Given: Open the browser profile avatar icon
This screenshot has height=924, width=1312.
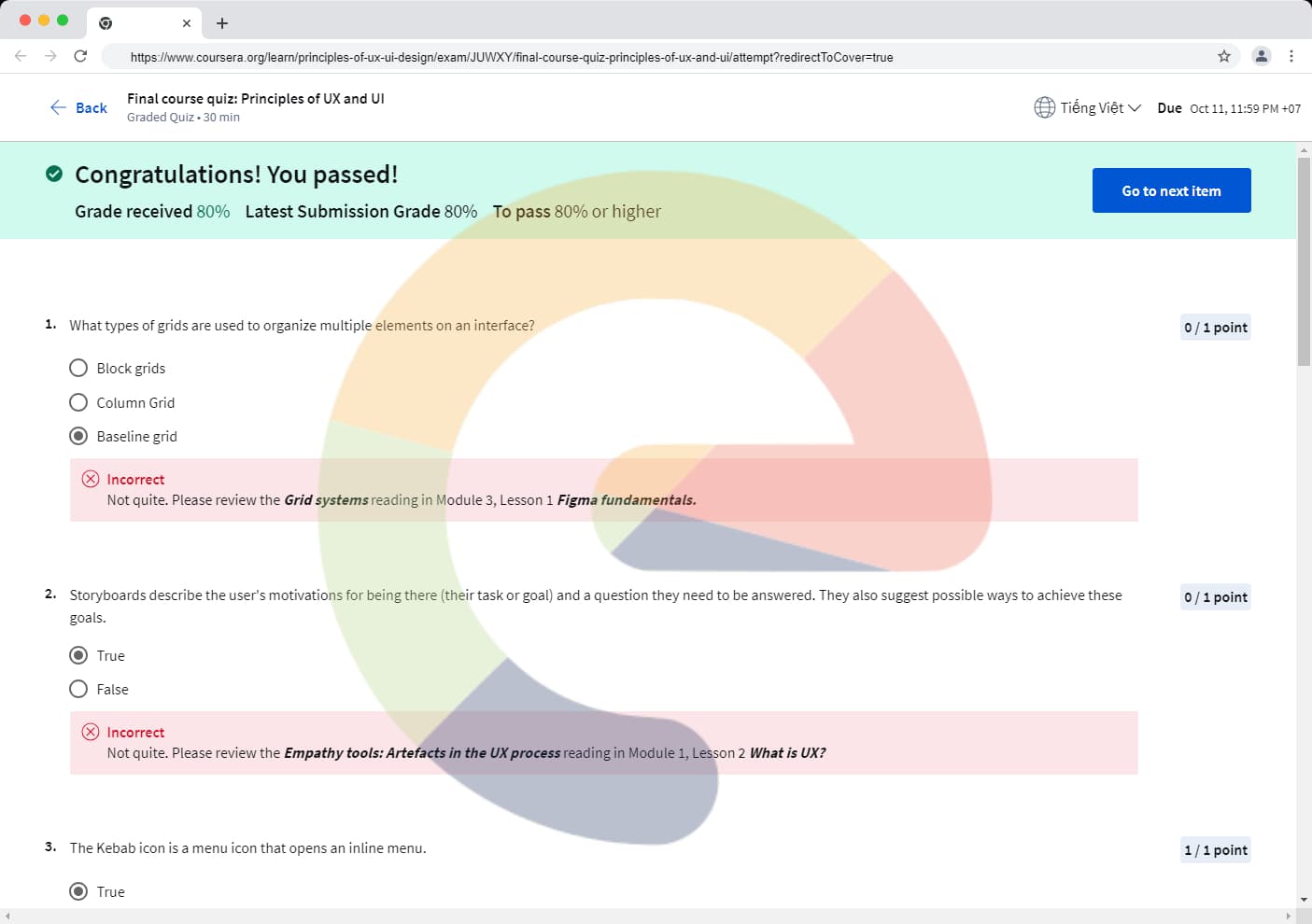Looking at the screenshot, I should (1261, 56).
